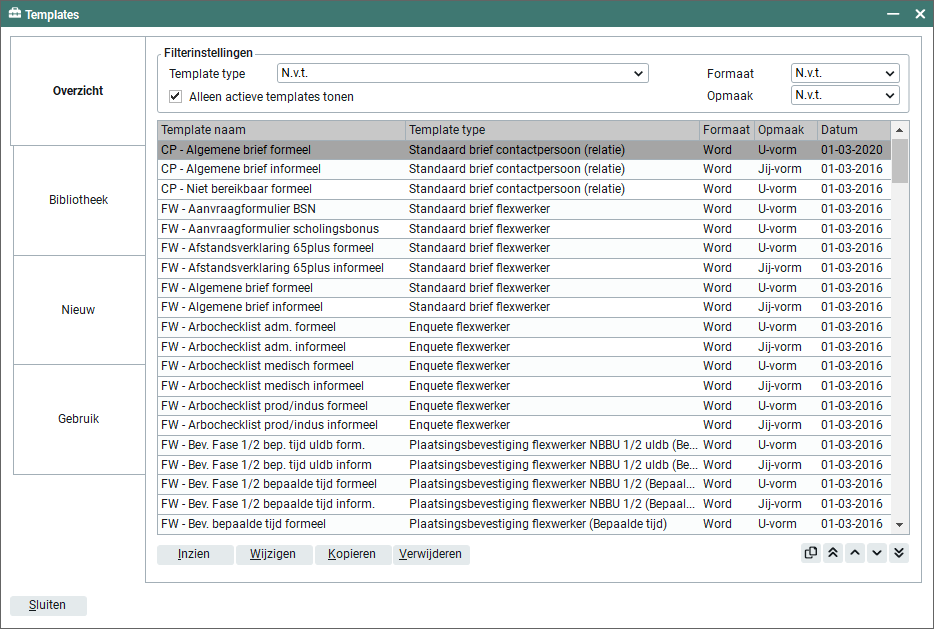Click the copy-list icon below the table
This screenshot has height=629, width=934.
pyautogui.click(x=811, y=553)
